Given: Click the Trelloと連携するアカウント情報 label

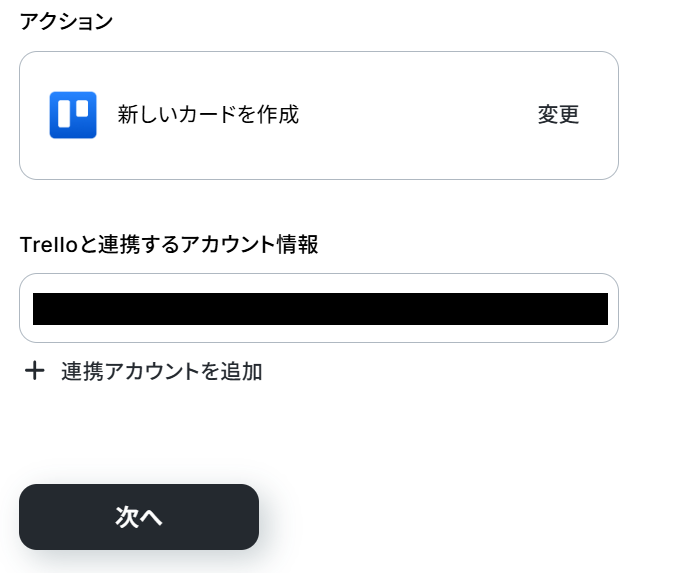Looking at the screenshot, I should (x=169, y=244).
